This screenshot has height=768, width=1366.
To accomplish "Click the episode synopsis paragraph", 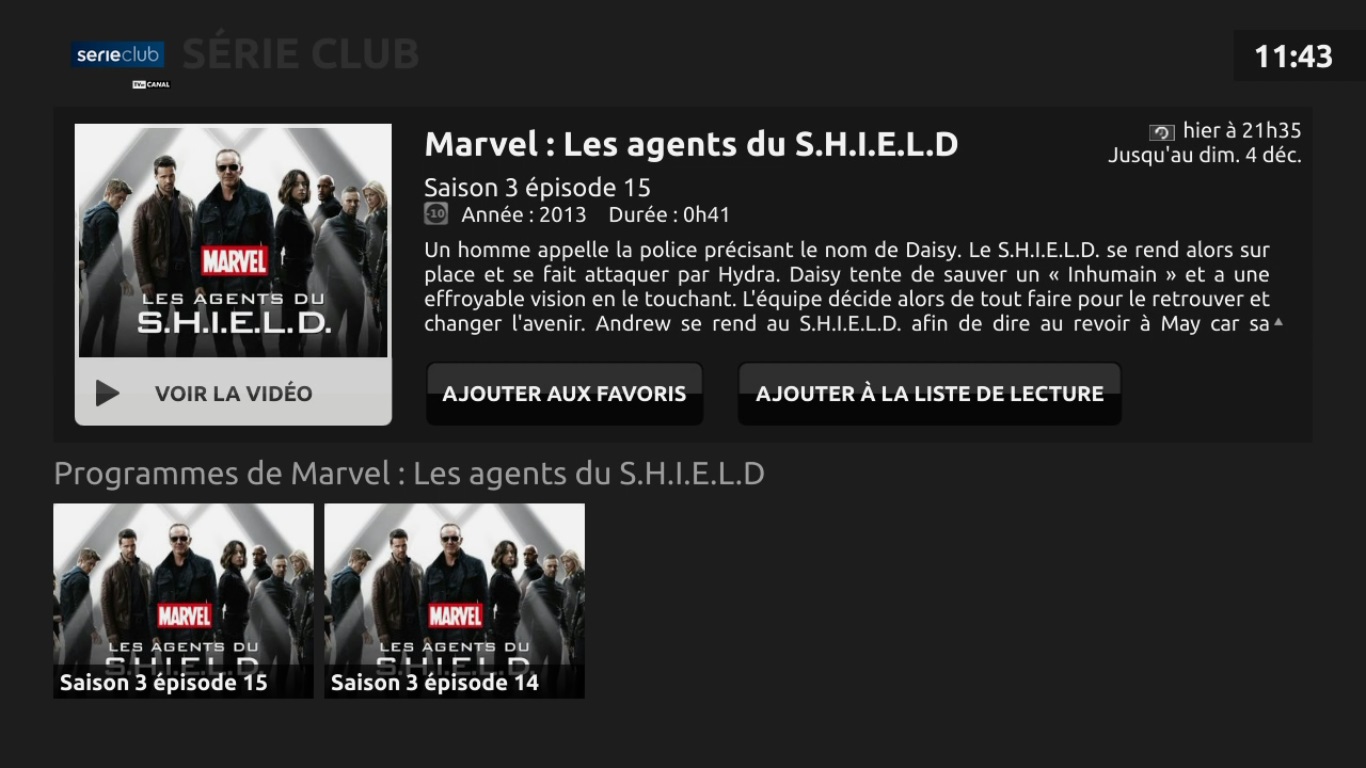I will pos(847,286).
